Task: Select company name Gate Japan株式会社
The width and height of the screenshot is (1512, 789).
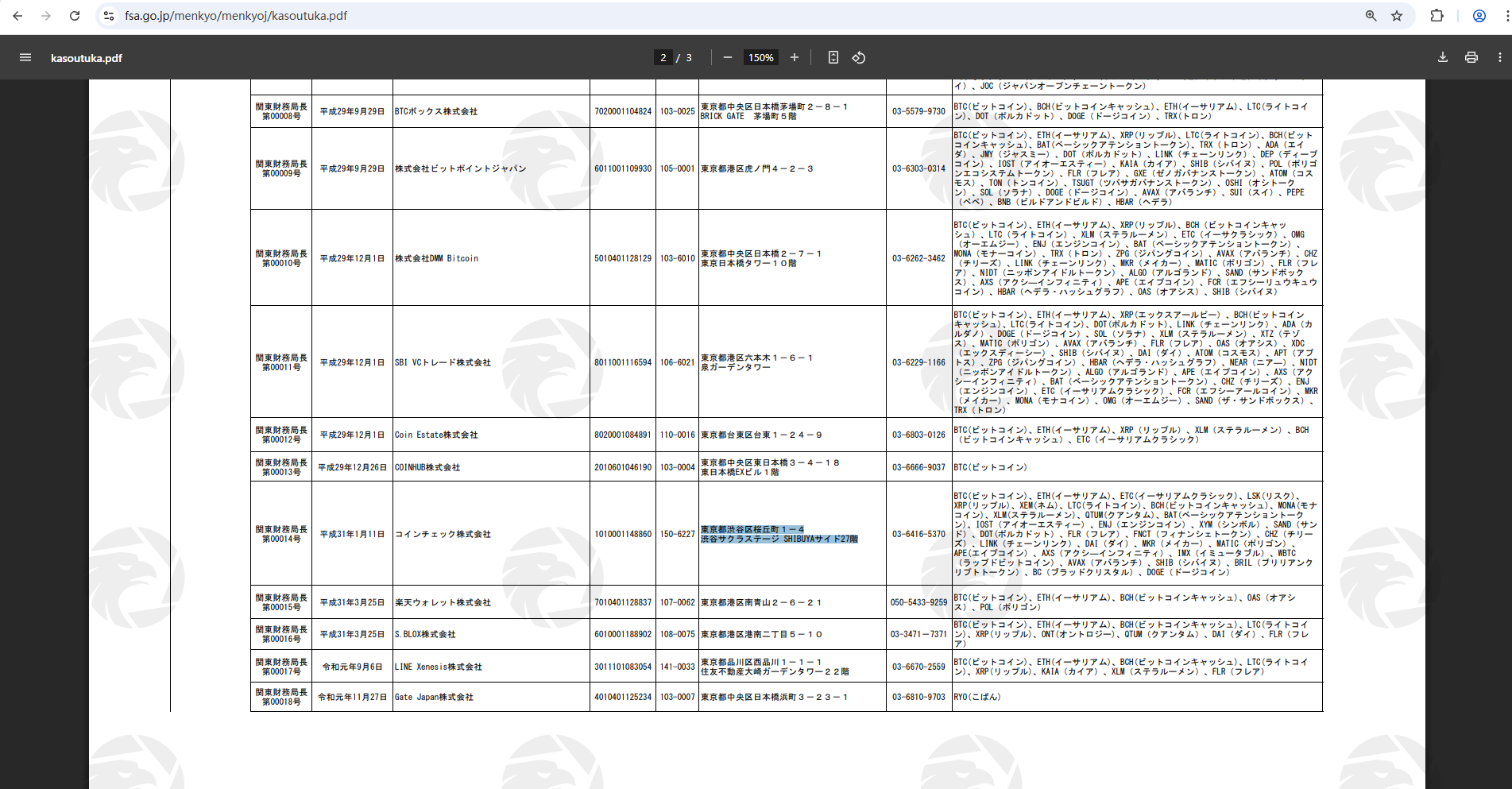Action: click(x=434, y=697)
